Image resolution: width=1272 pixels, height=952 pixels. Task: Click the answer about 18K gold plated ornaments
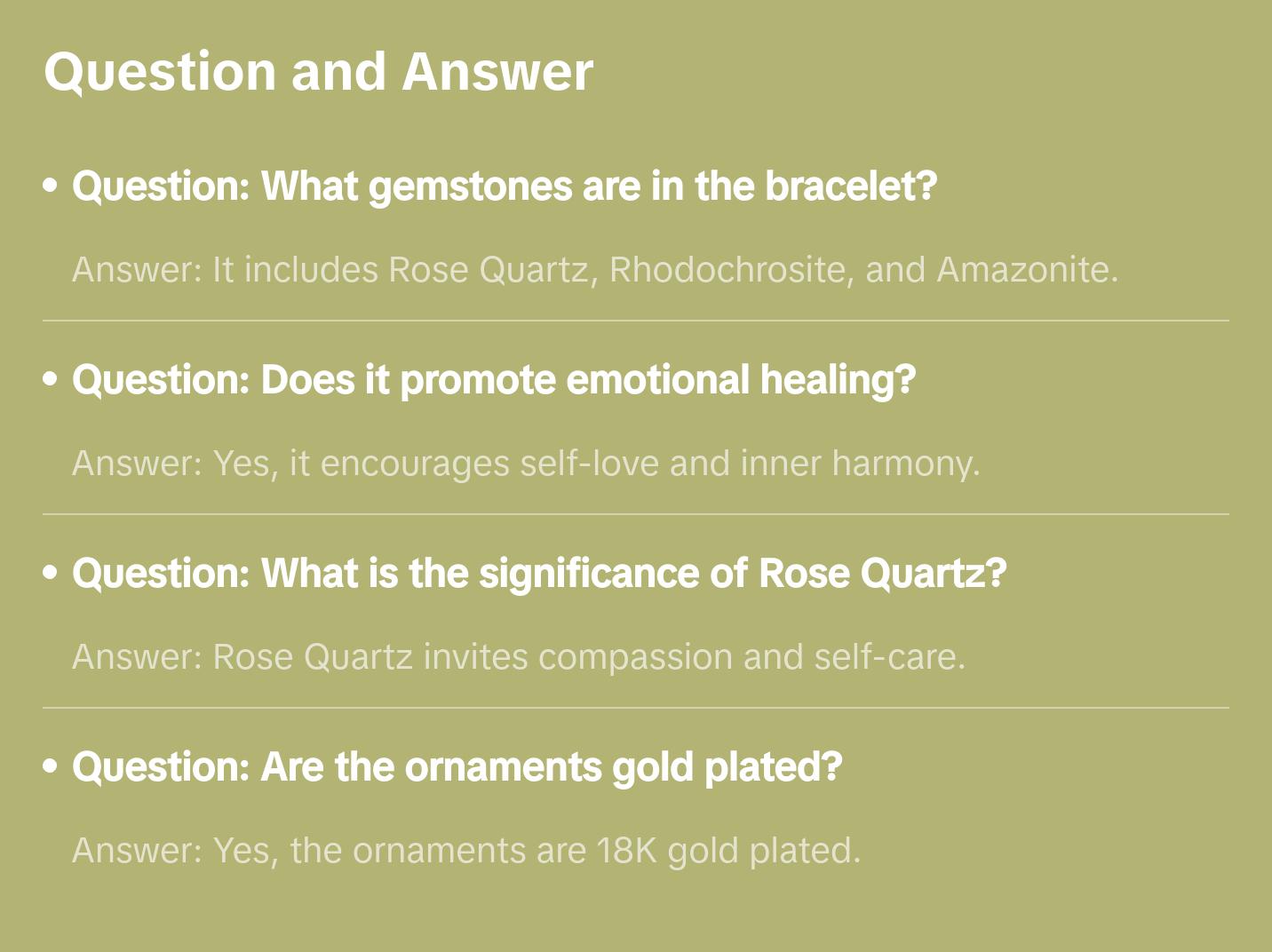[x=466, y=851]
